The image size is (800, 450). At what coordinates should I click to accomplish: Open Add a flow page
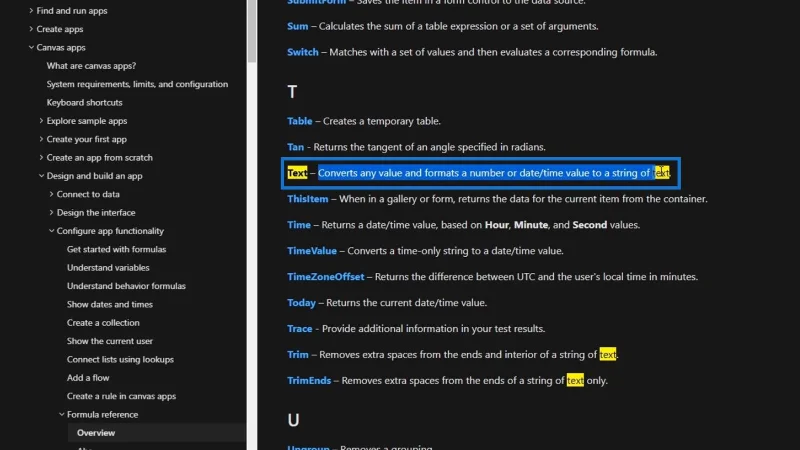(x=88, y=378)
